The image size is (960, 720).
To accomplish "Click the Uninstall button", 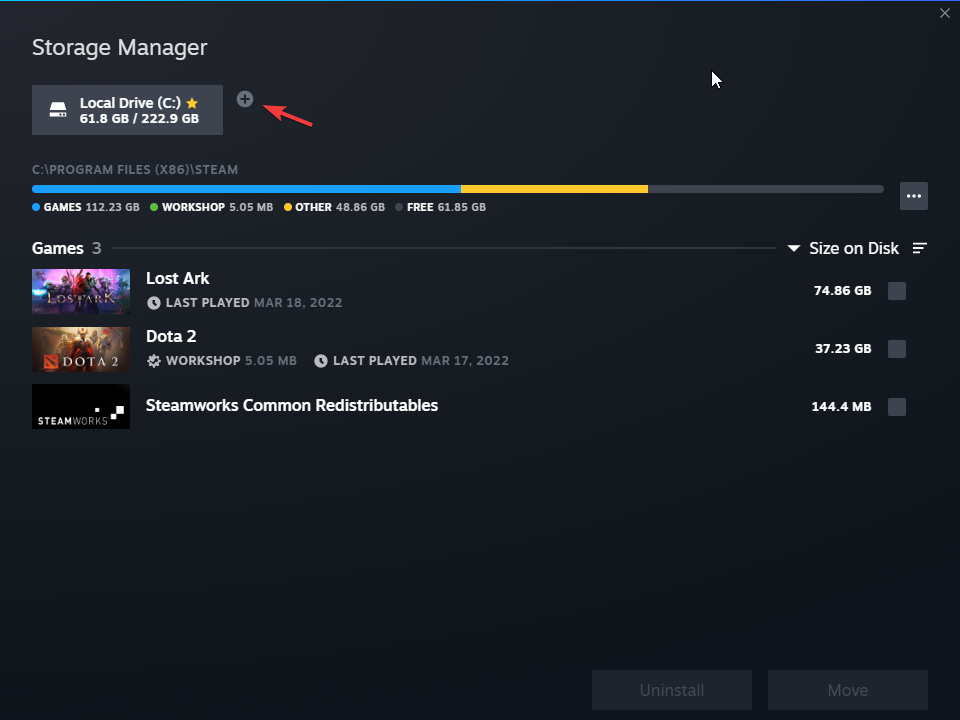I will coord(672,690).
